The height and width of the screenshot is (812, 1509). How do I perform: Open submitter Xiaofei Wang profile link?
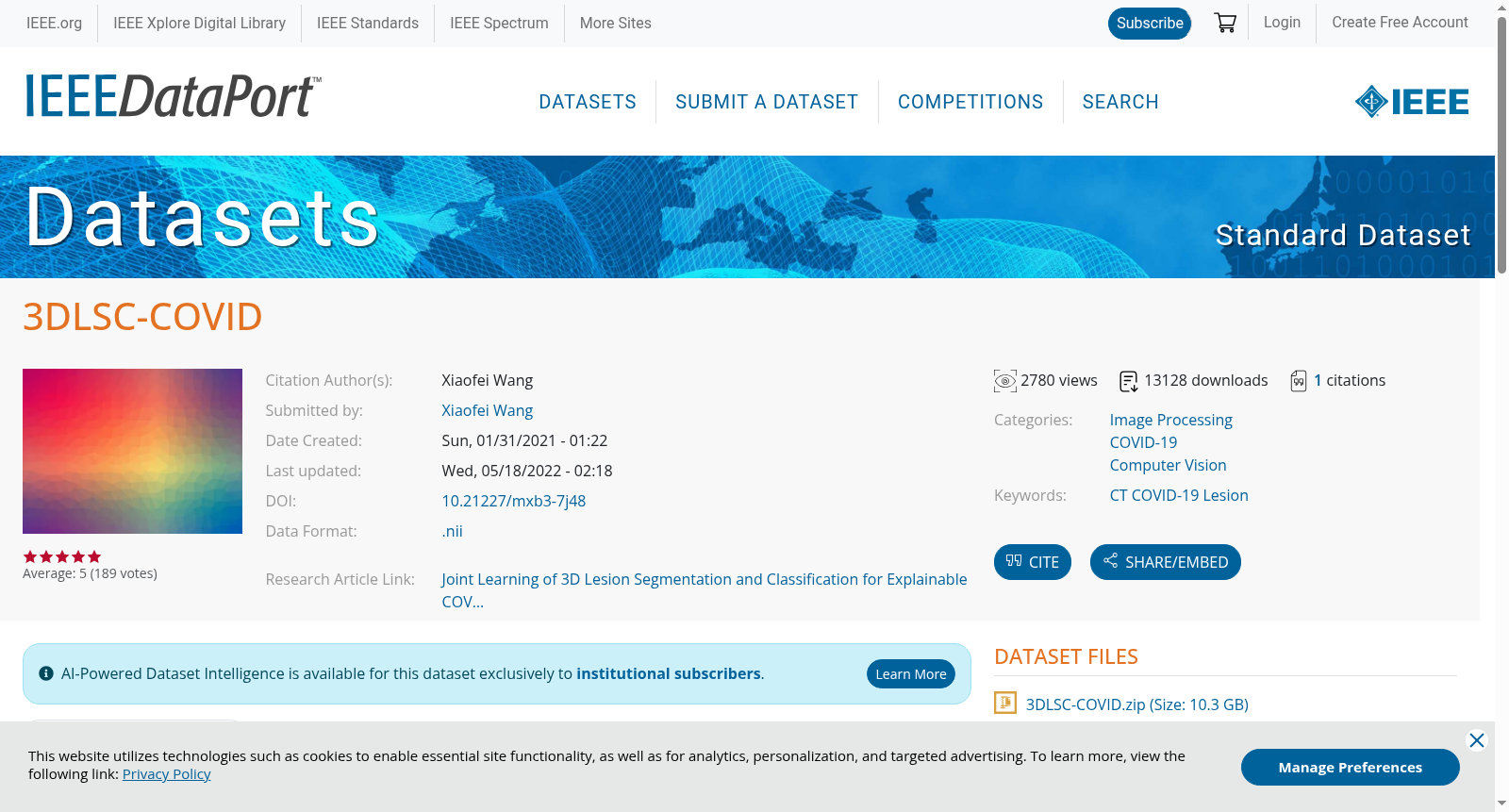coord(487,410)
